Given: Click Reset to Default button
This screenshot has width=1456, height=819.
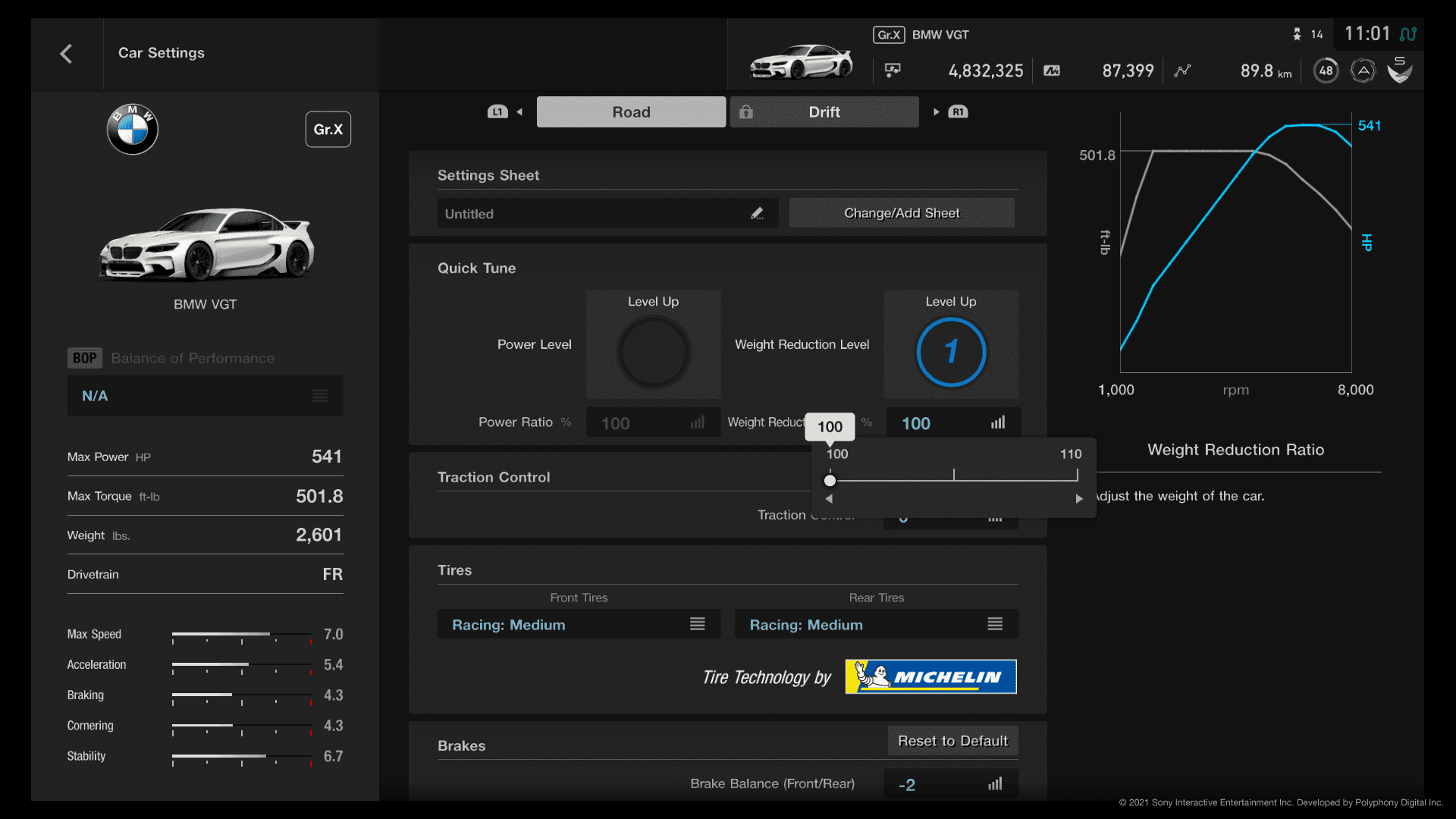Looking at the screenshot, I should point(952,741).
